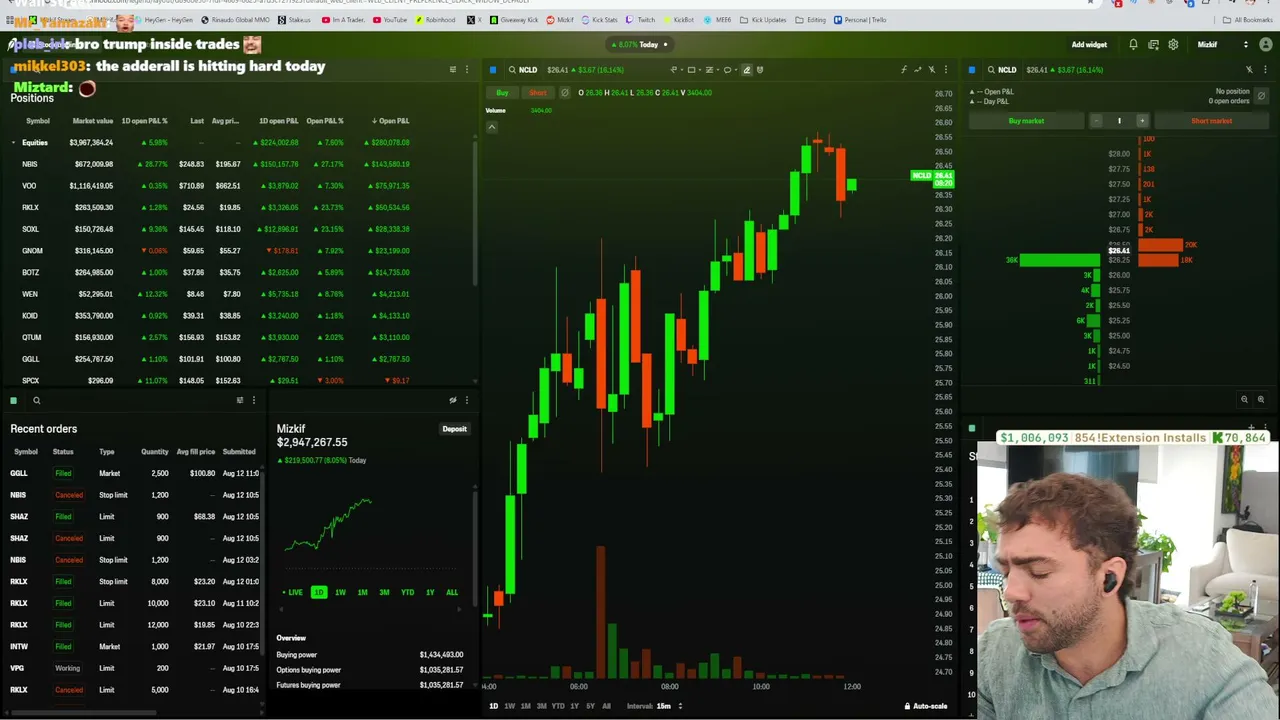Click the flatten position icon beside Short
1280x720 pixels.
tap(565, 93)
